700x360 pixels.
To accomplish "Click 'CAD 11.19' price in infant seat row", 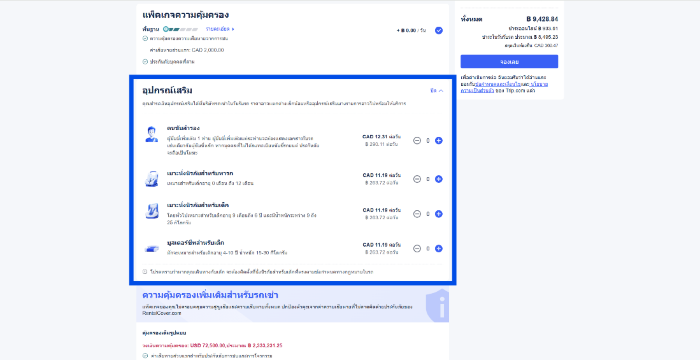I will [375, 176].
